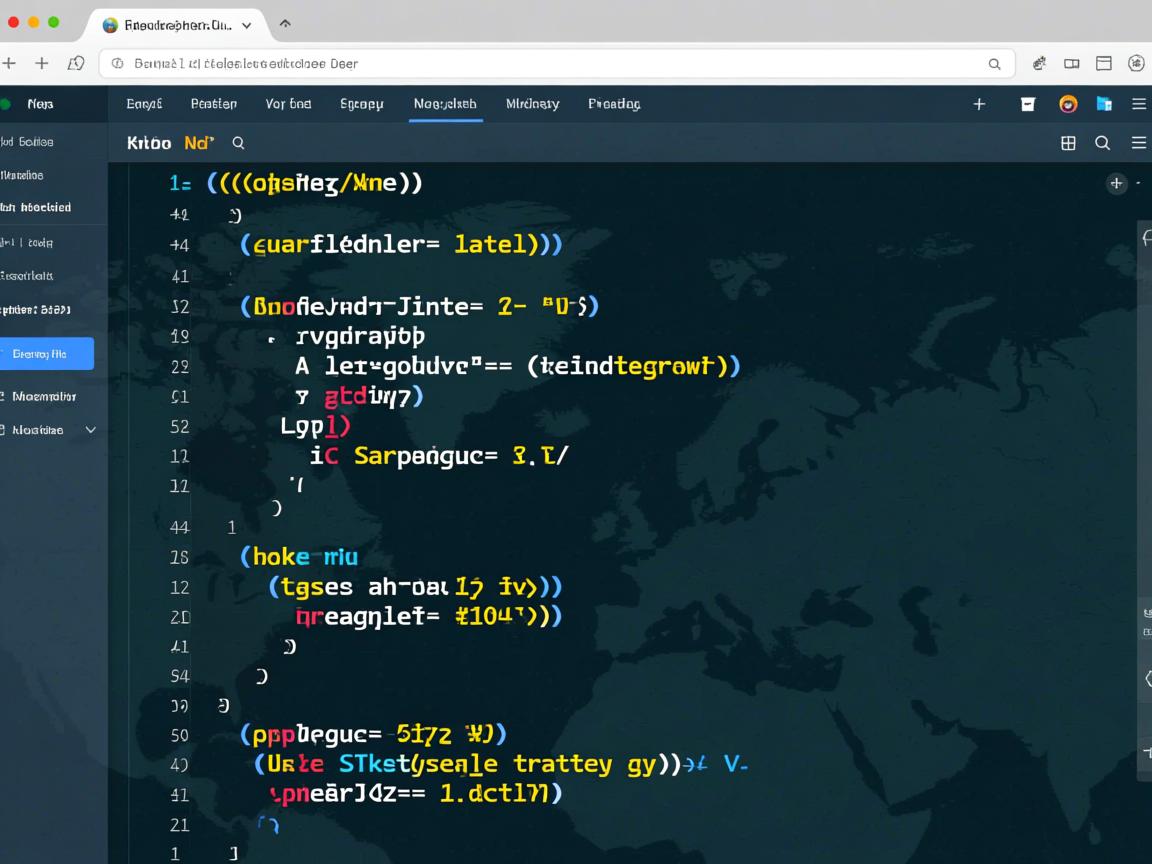Click the first sidebar item below Nora
1152x864 pixels.
(30, 142)
